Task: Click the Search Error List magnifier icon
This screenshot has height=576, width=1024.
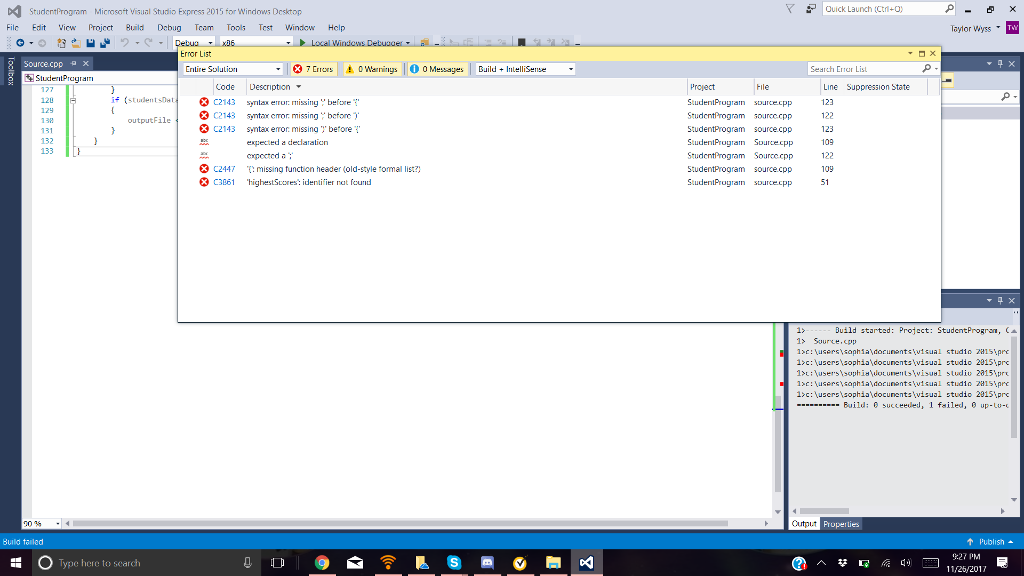Action: (927, 69)
